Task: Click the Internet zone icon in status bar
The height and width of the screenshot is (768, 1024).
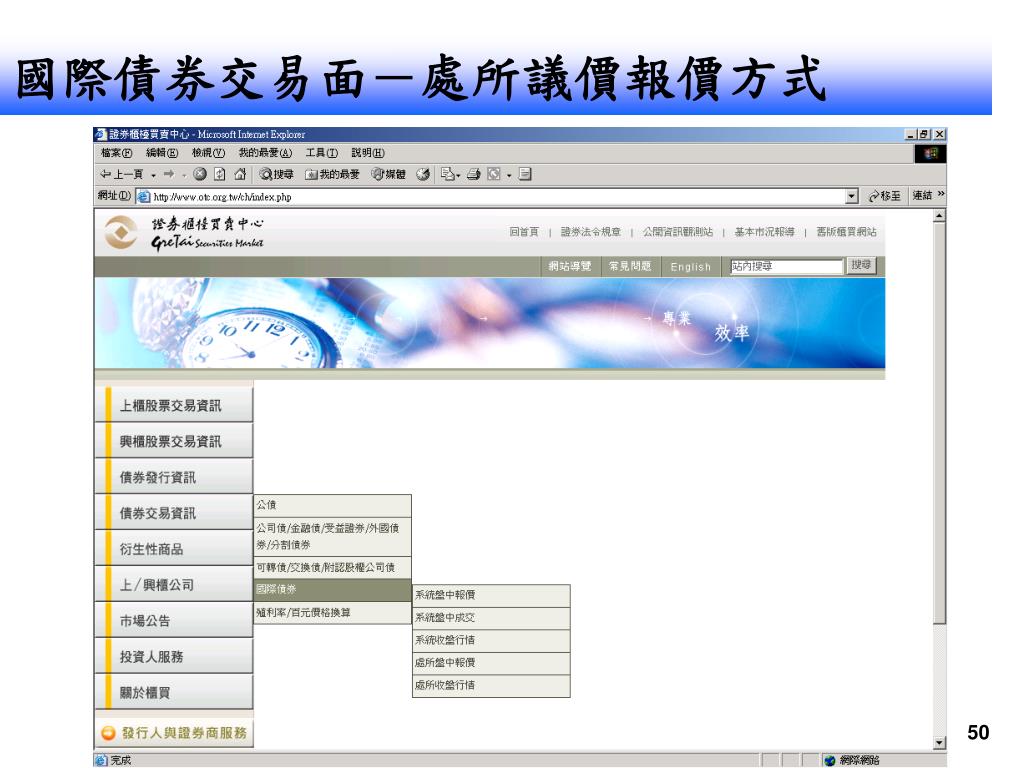Action: point(830,760)
